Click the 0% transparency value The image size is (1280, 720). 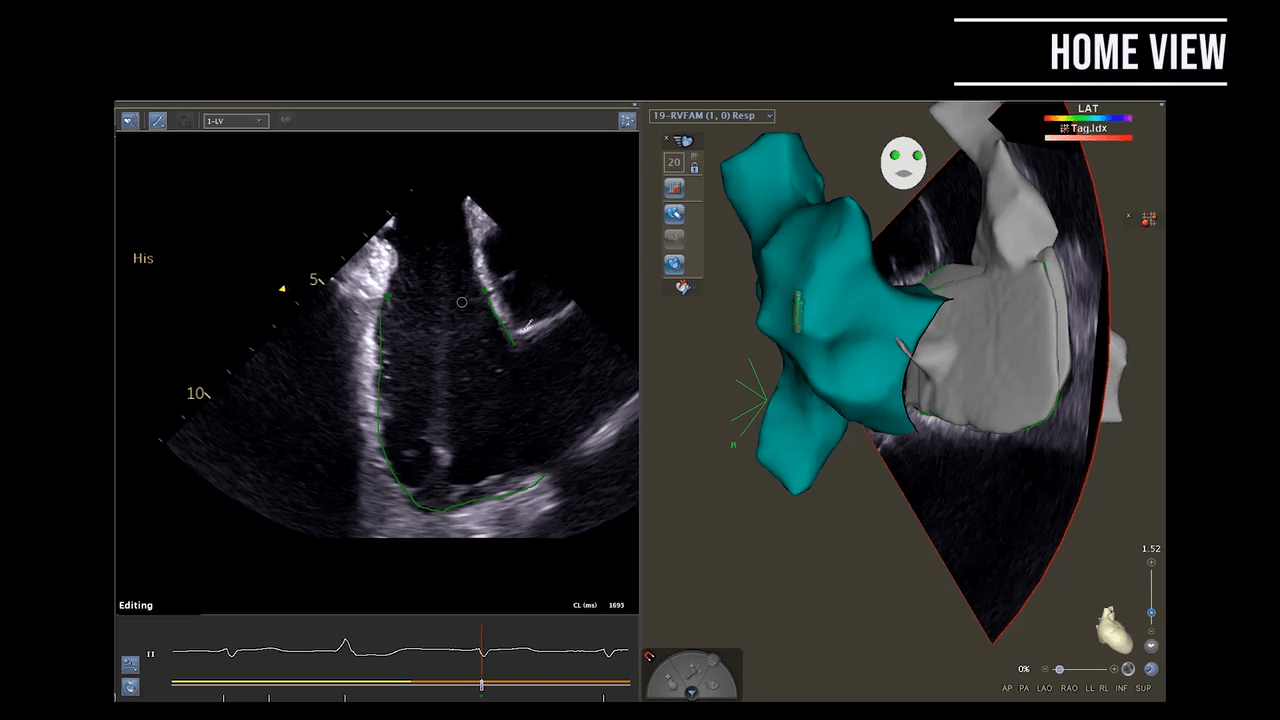click(1024, 669)
